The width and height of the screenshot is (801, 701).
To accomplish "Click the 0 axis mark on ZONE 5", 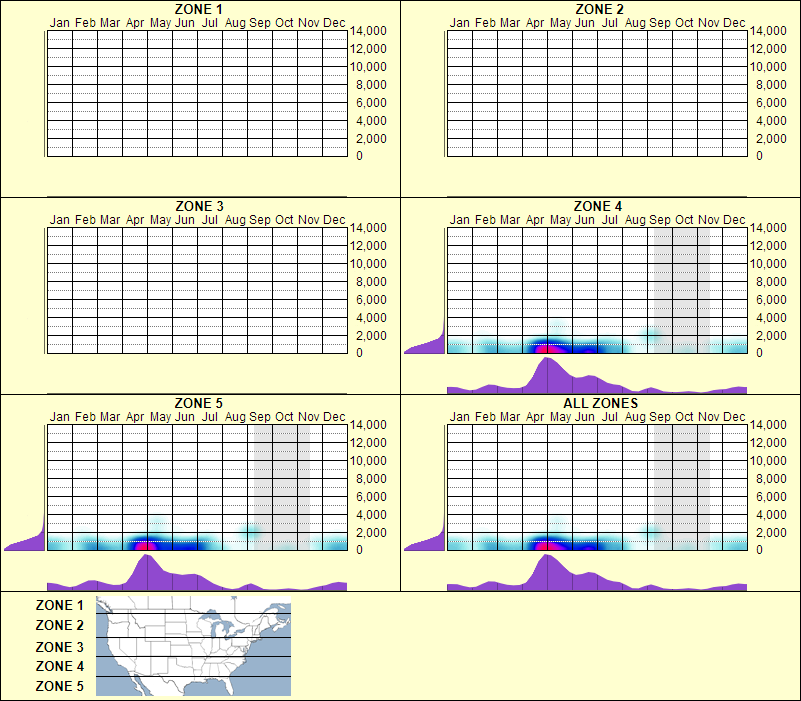I will (361, 549).
